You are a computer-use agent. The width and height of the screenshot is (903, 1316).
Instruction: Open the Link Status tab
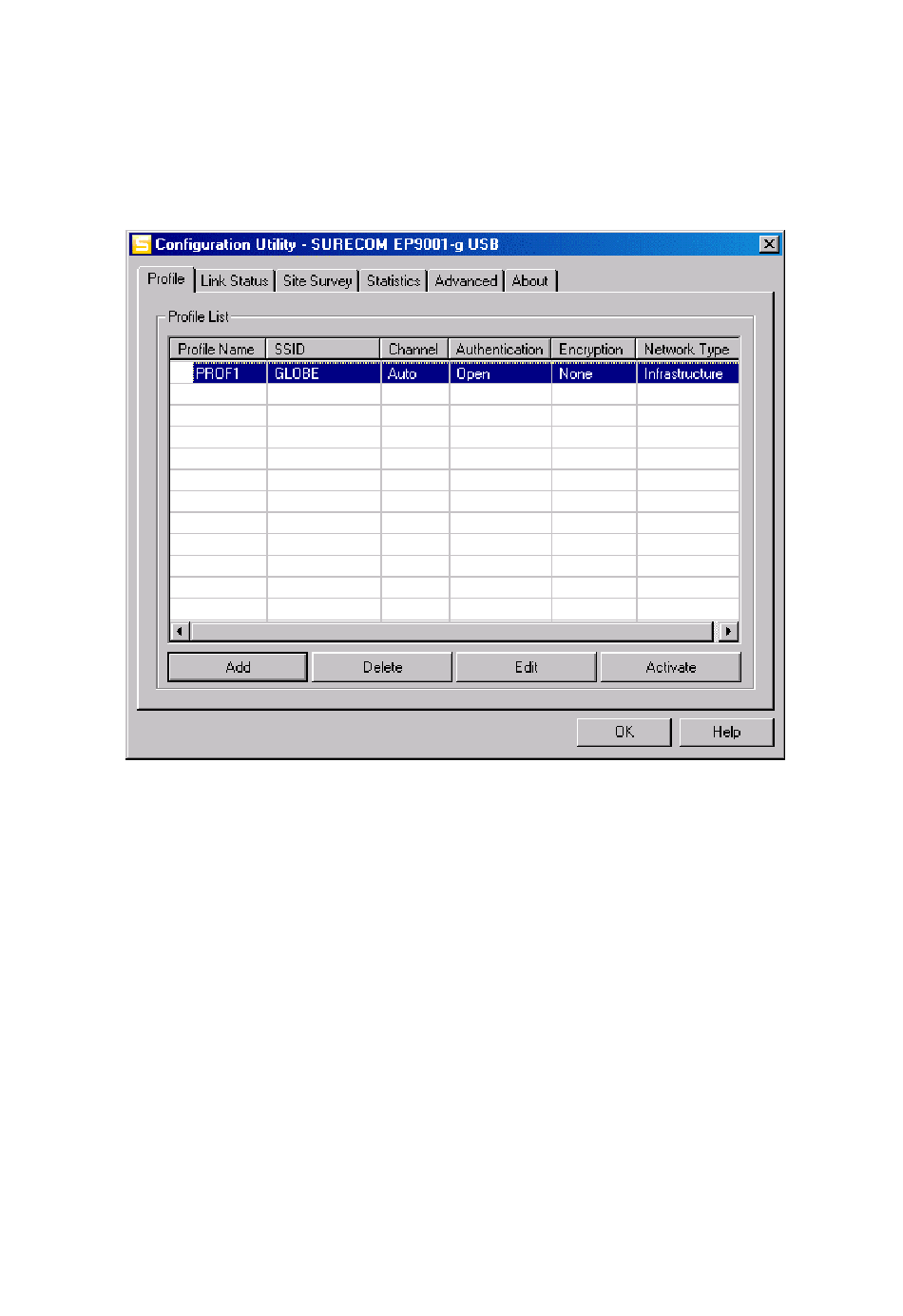235,281
